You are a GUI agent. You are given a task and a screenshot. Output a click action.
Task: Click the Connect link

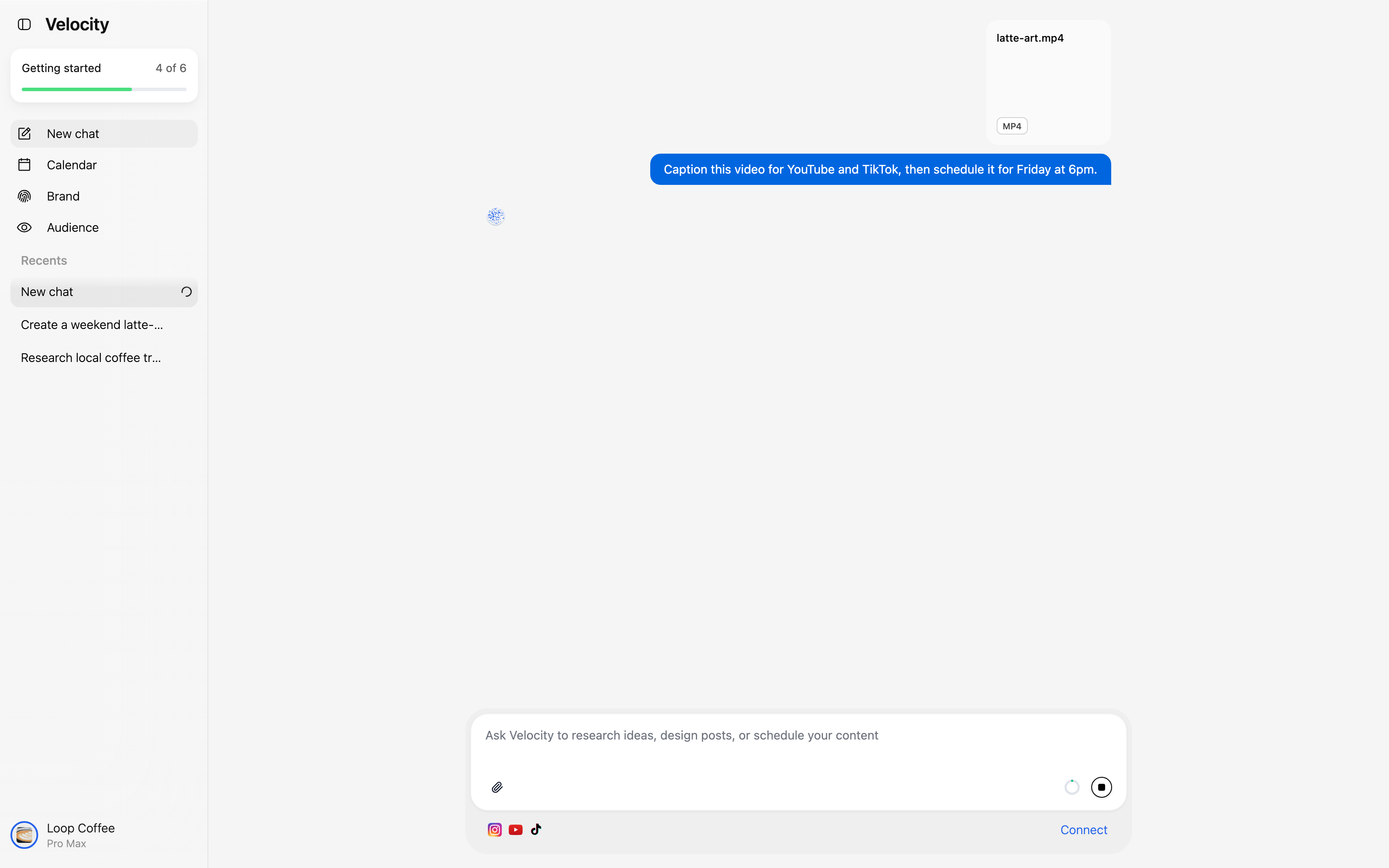tap(1084, 830)
